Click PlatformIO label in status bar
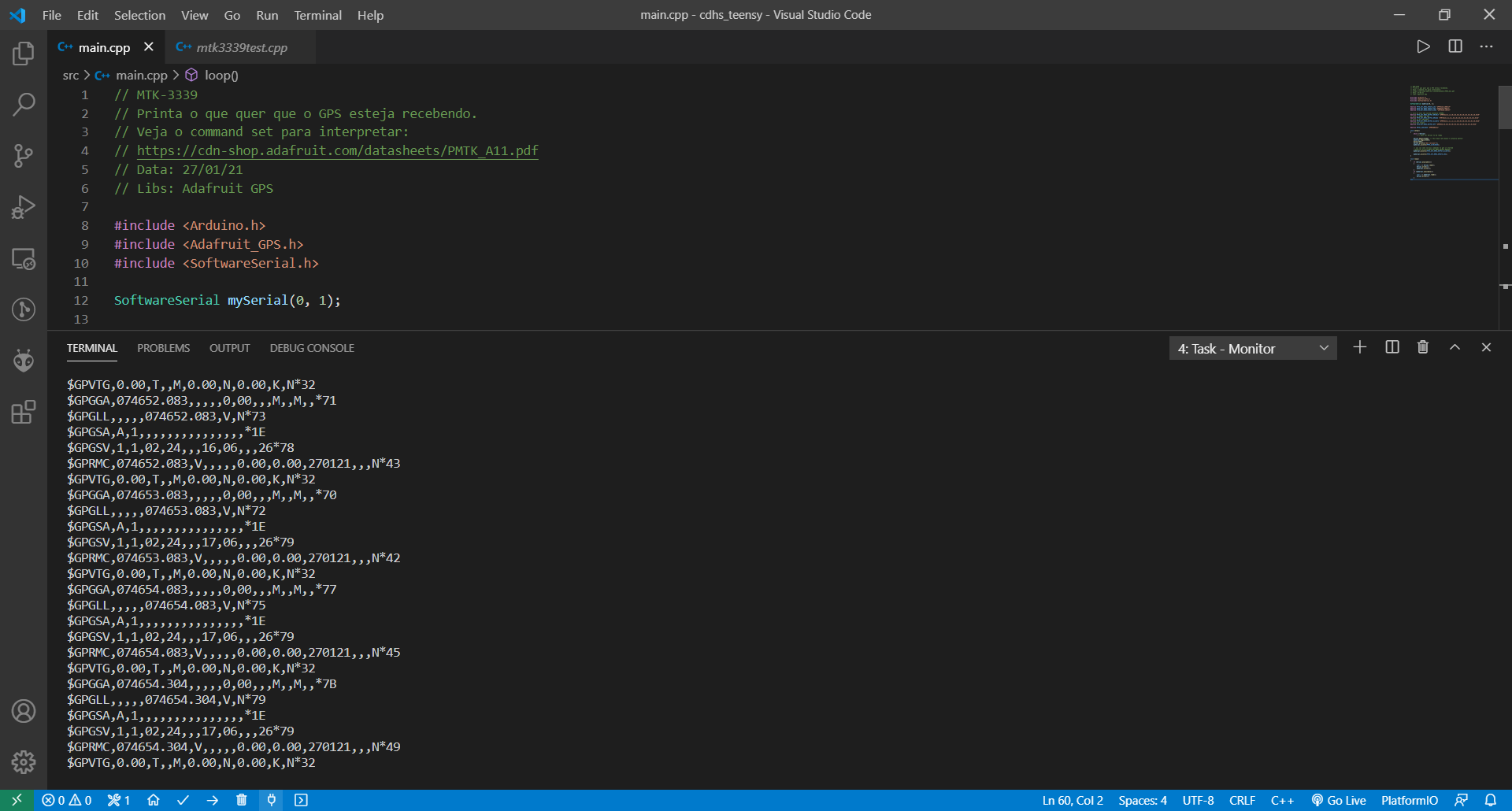The width and height of the screenshot is (1512, 811). click(x=1409, y=800)
